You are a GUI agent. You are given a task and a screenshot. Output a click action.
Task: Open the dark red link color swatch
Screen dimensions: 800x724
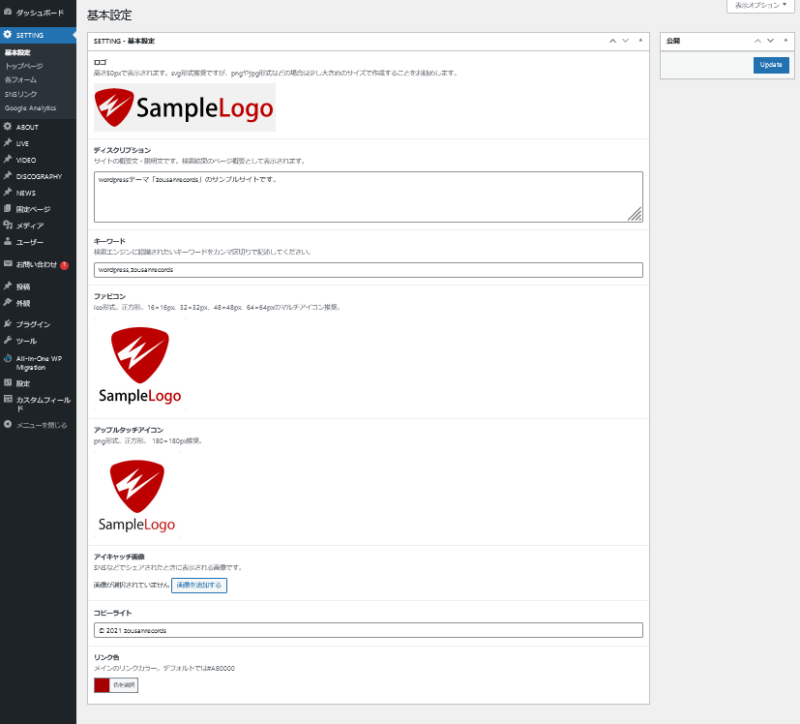tap(101, 685)
